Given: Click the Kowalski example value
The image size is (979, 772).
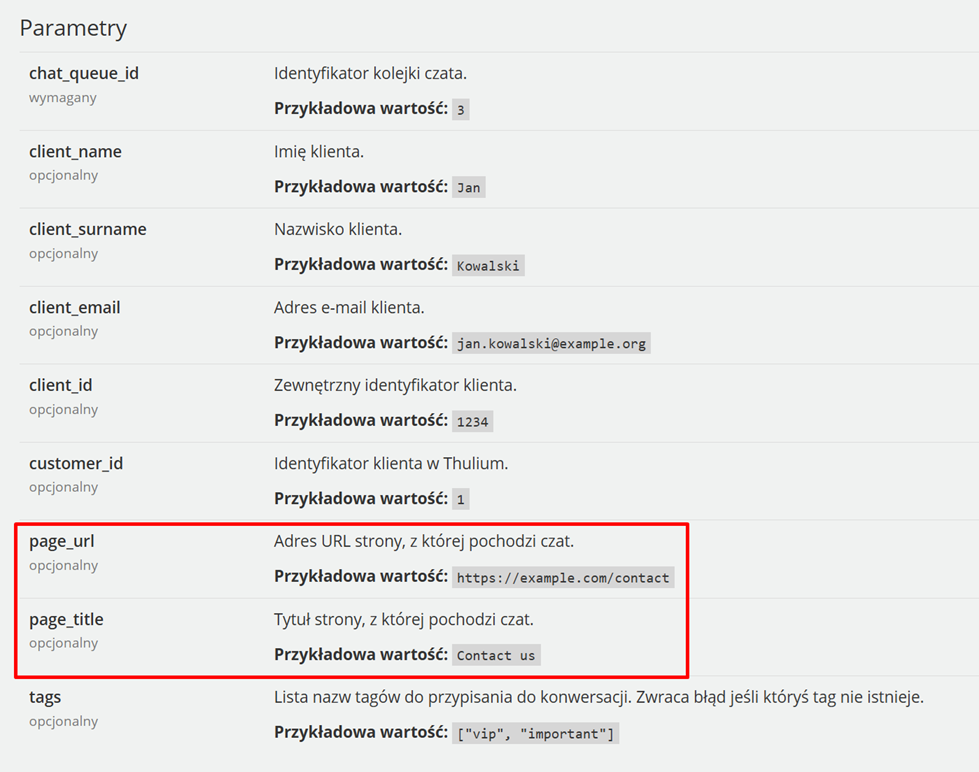Looking at the screenshot, I should click(x=488, y=265).
